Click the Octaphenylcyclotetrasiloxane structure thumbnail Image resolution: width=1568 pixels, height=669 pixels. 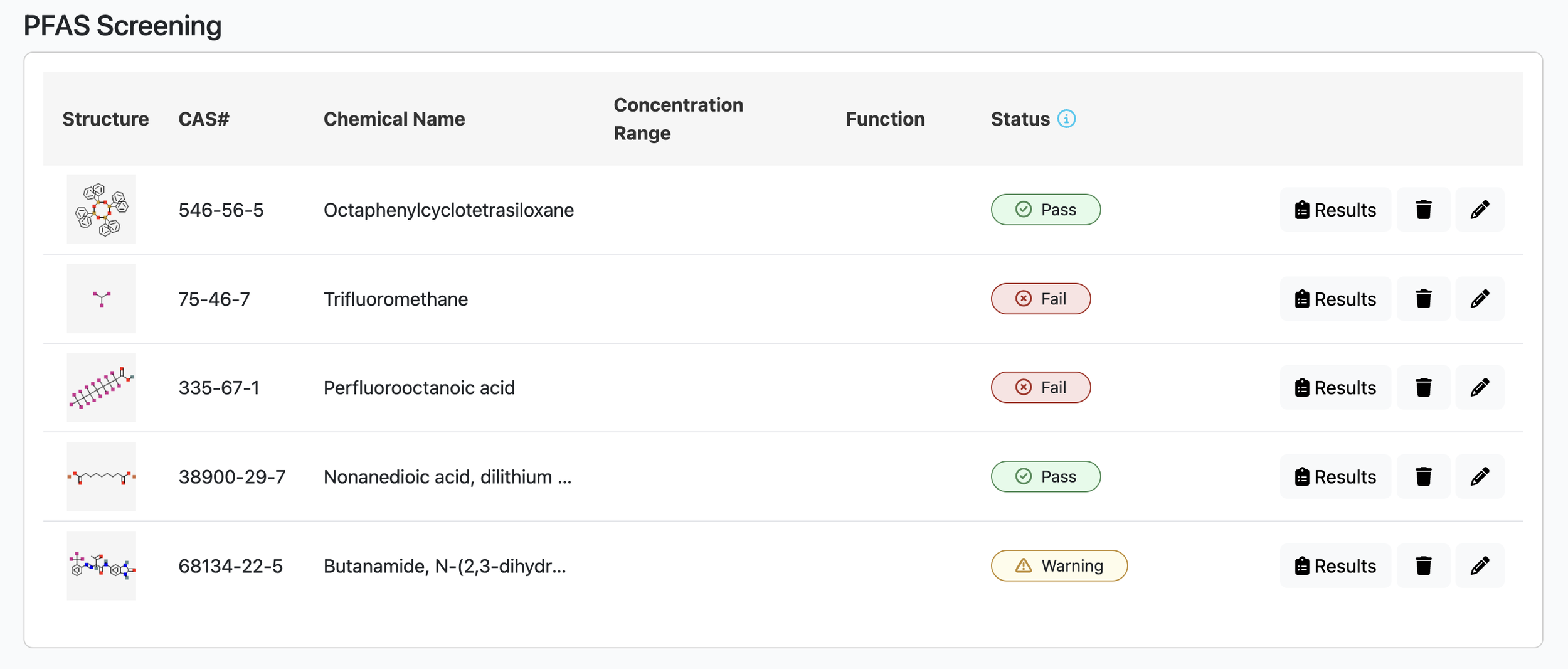(102, 210)
